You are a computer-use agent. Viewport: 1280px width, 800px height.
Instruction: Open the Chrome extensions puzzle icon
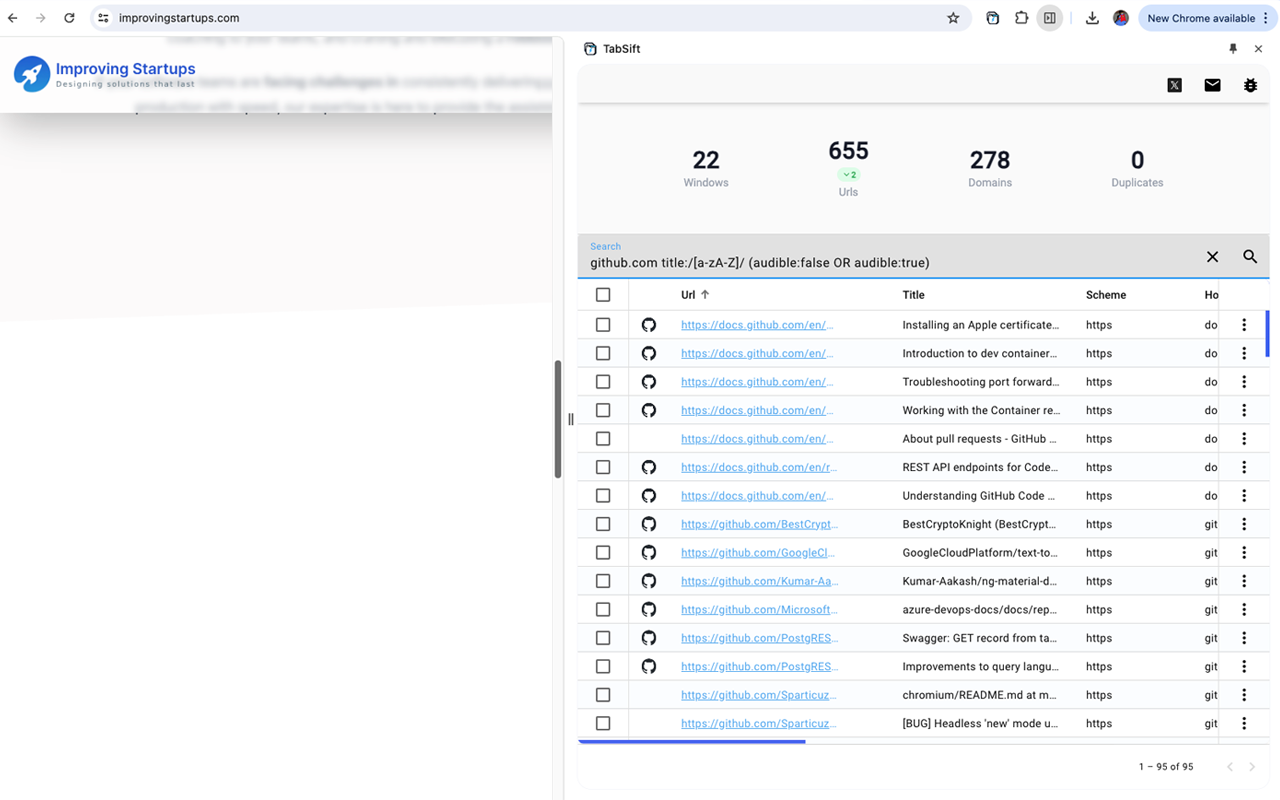(x=1021, y=18)
